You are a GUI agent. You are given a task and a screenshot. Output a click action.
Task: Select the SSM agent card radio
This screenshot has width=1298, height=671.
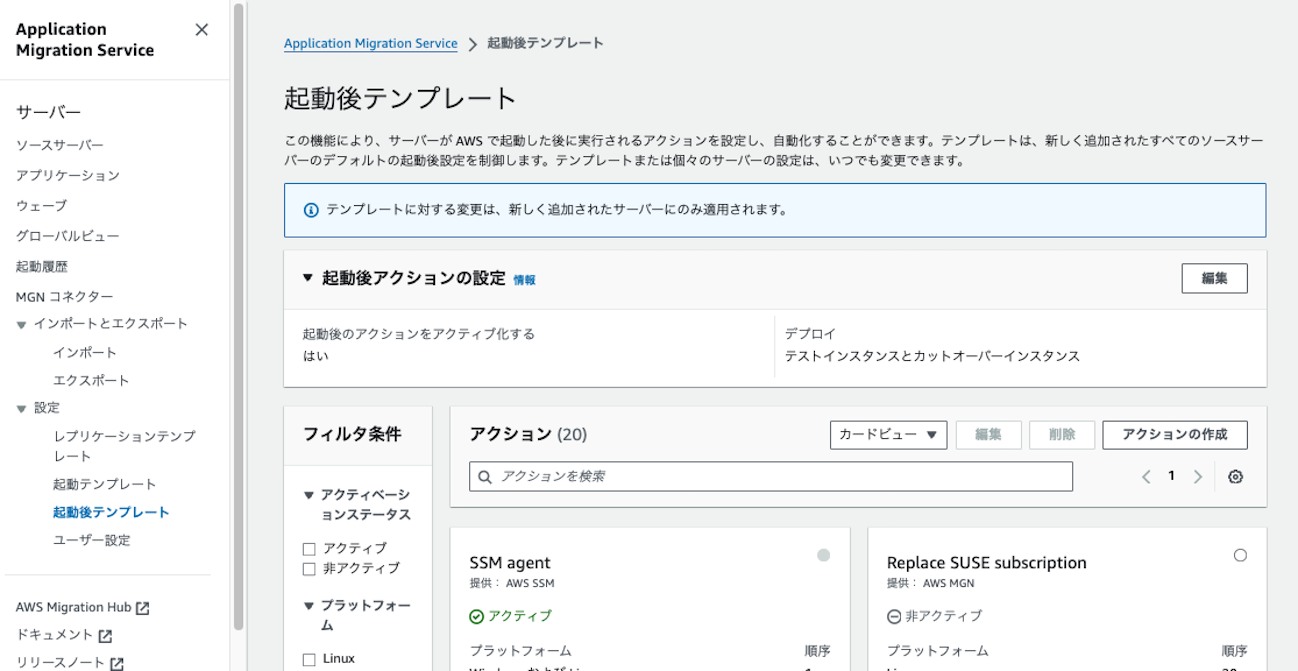click(x=823, y=555)
